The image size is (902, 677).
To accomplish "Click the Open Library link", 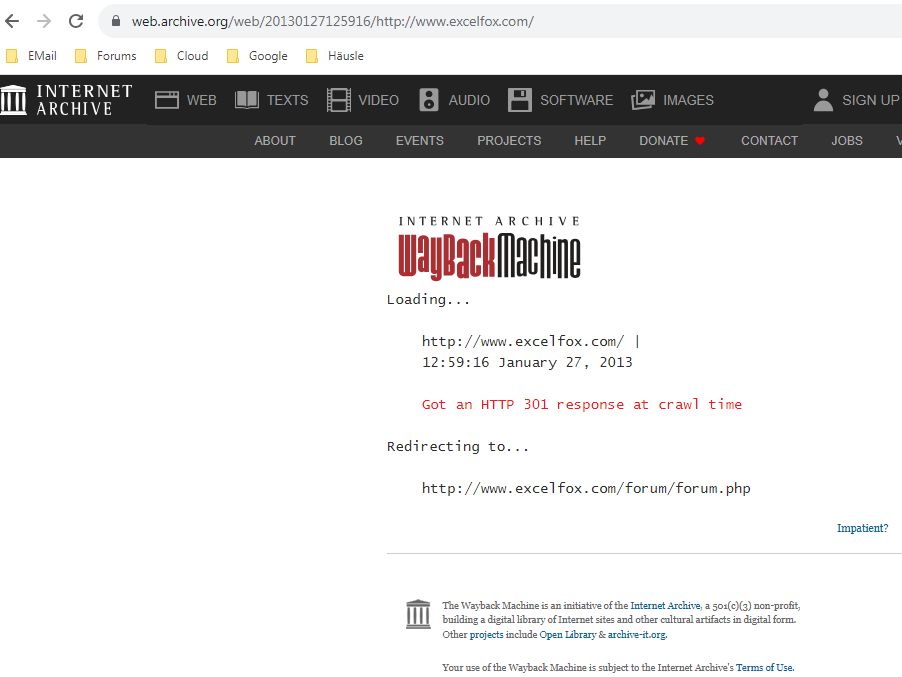I will [x=567, y=635].
